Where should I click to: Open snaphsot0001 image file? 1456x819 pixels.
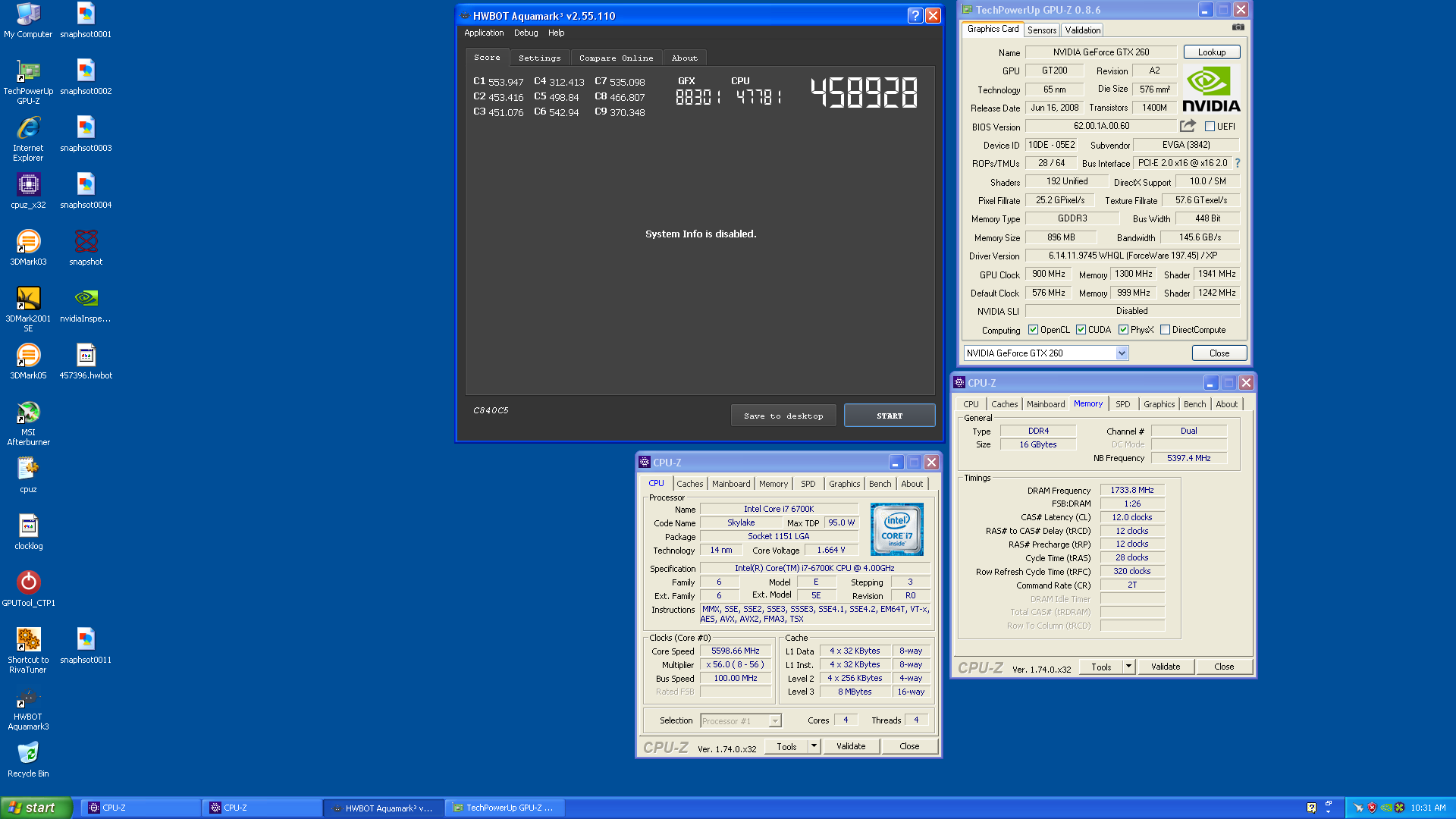coord(86,20)
